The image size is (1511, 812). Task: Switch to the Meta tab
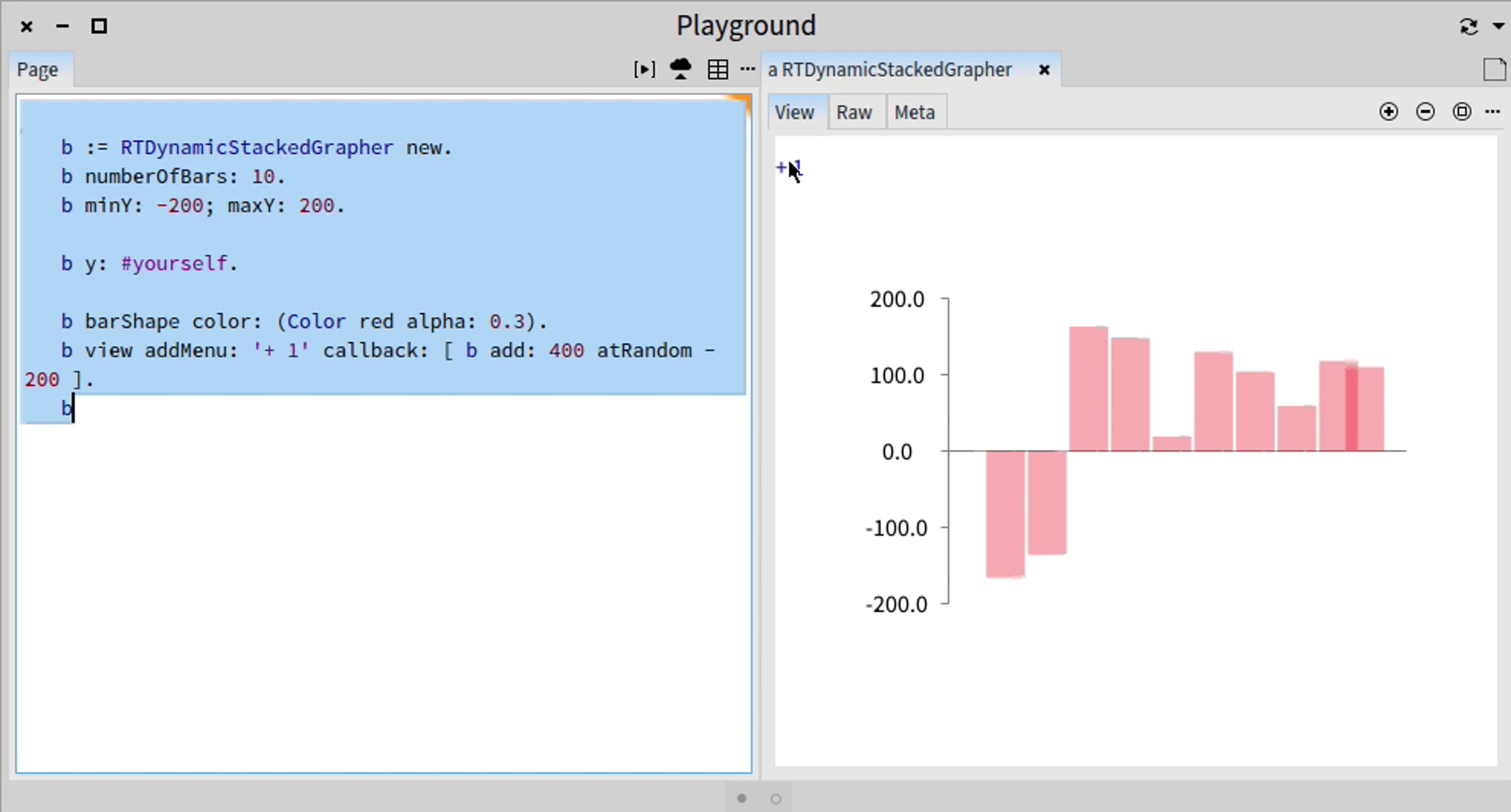point(915,113)
